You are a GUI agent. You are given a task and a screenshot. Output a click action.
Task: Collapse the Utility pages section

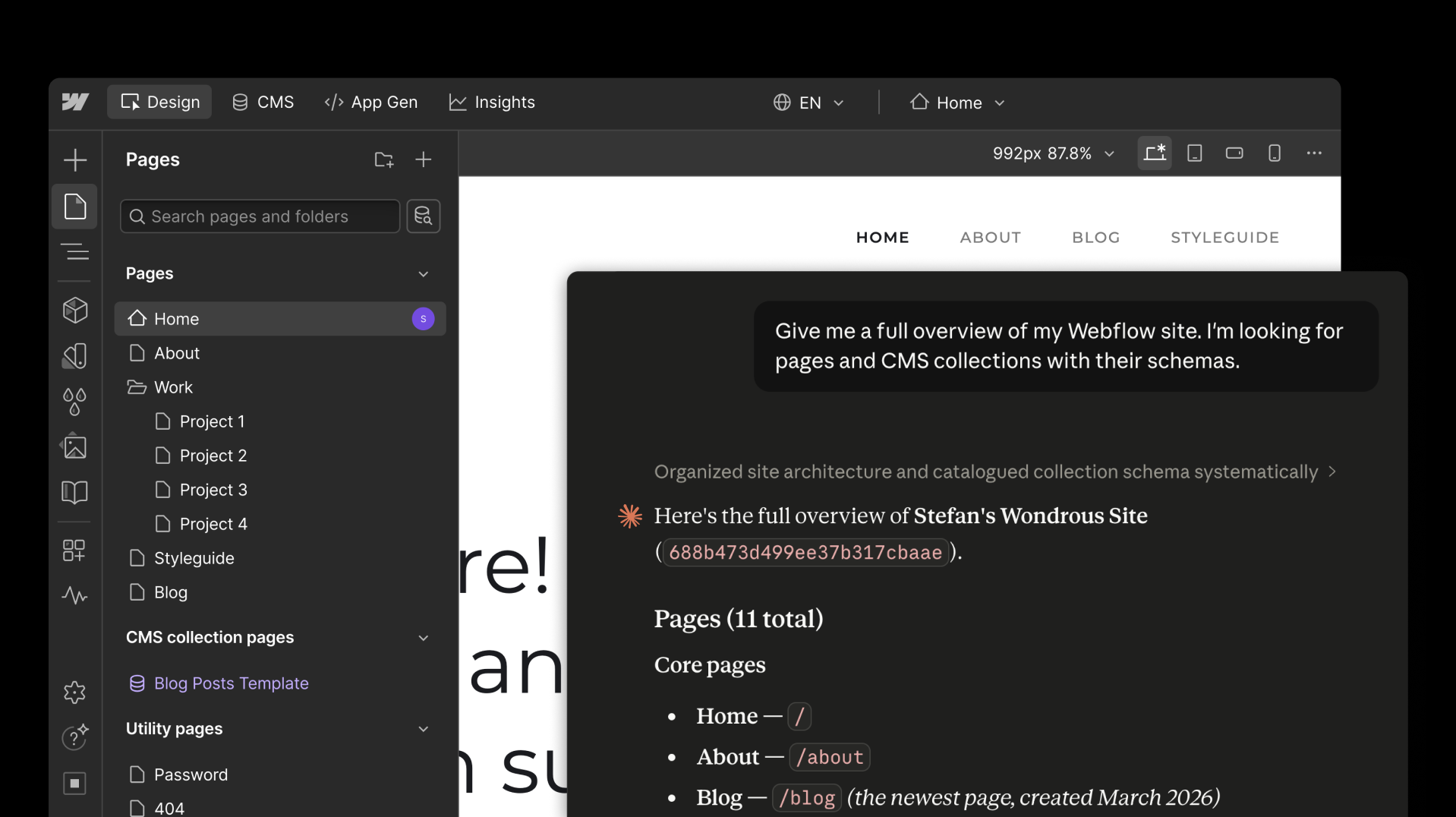[x=424, y=729]
